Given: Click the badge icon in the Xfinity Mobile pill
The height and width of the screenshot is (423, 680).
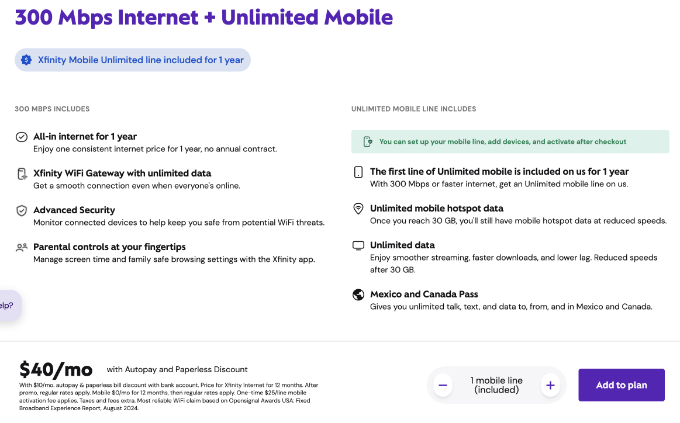Looking at the screenshot, I should pos(26,60).
